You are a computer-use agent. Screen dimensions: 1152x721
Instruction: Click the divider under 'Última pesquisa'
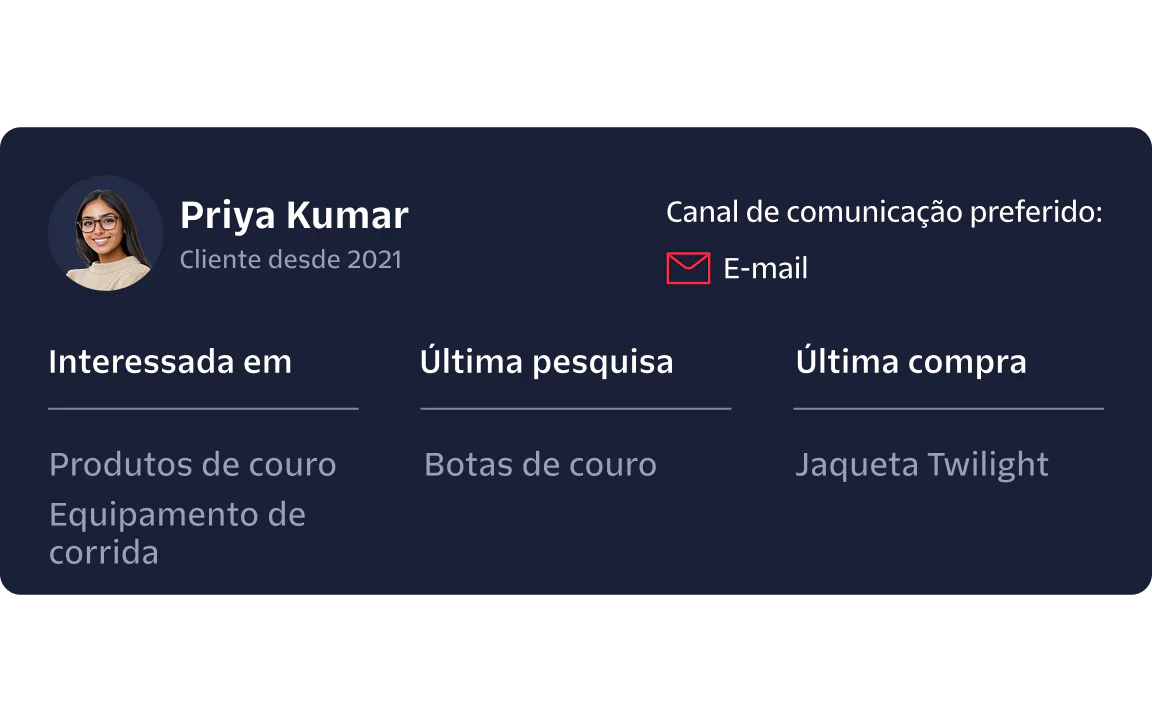(x=576, y=409)
